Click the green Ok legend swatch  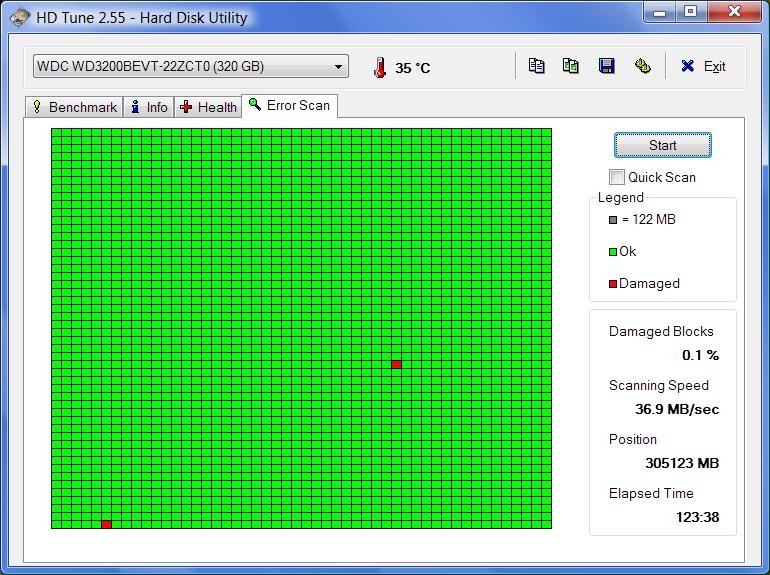click(613, 252)
